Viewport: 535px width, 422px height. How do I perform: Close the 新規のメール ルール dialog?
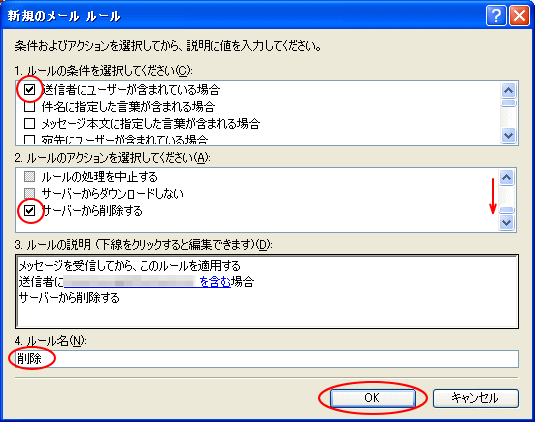(519, 16)
